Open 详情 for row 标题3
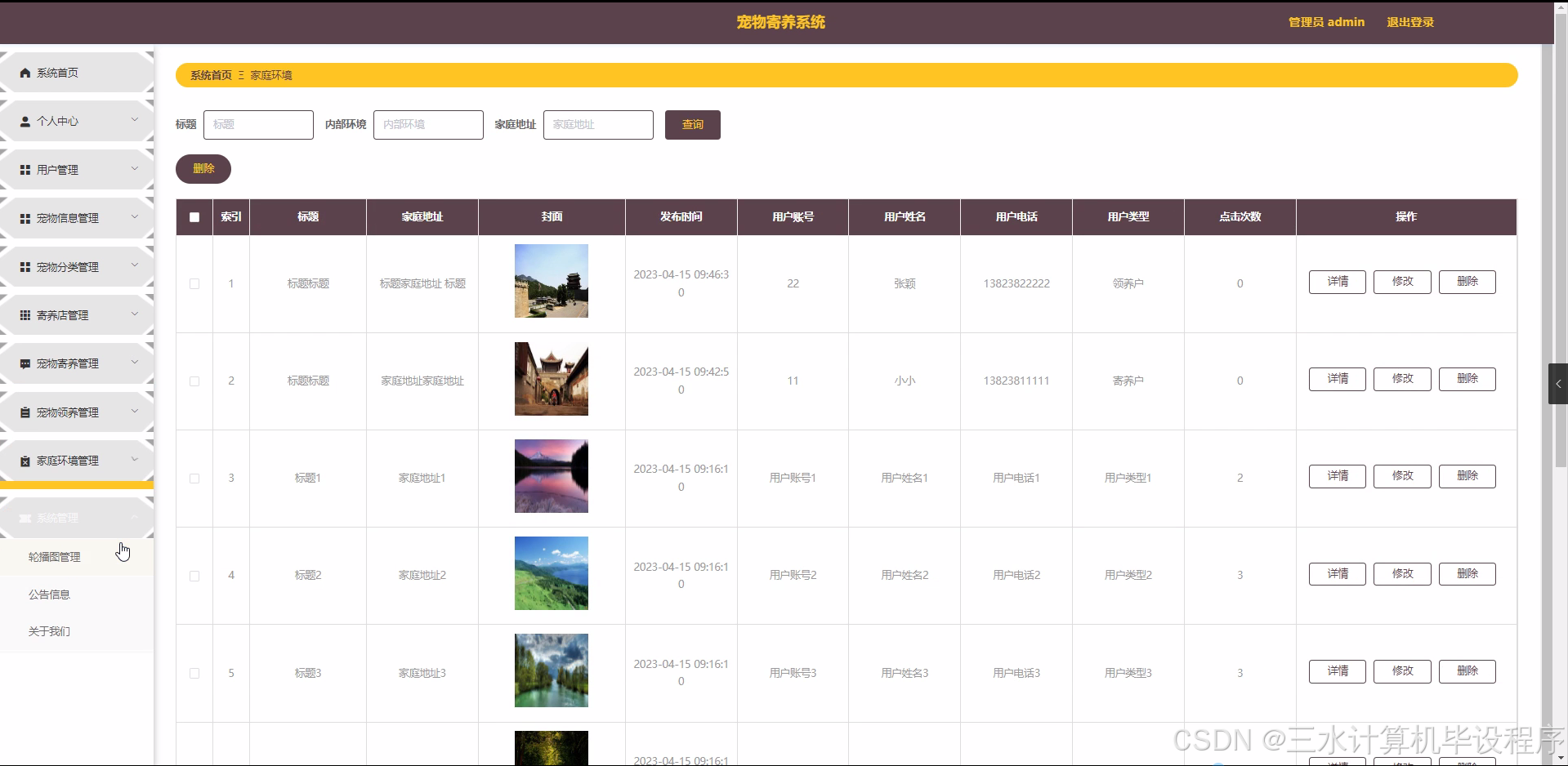 [x=1338, y=671]
